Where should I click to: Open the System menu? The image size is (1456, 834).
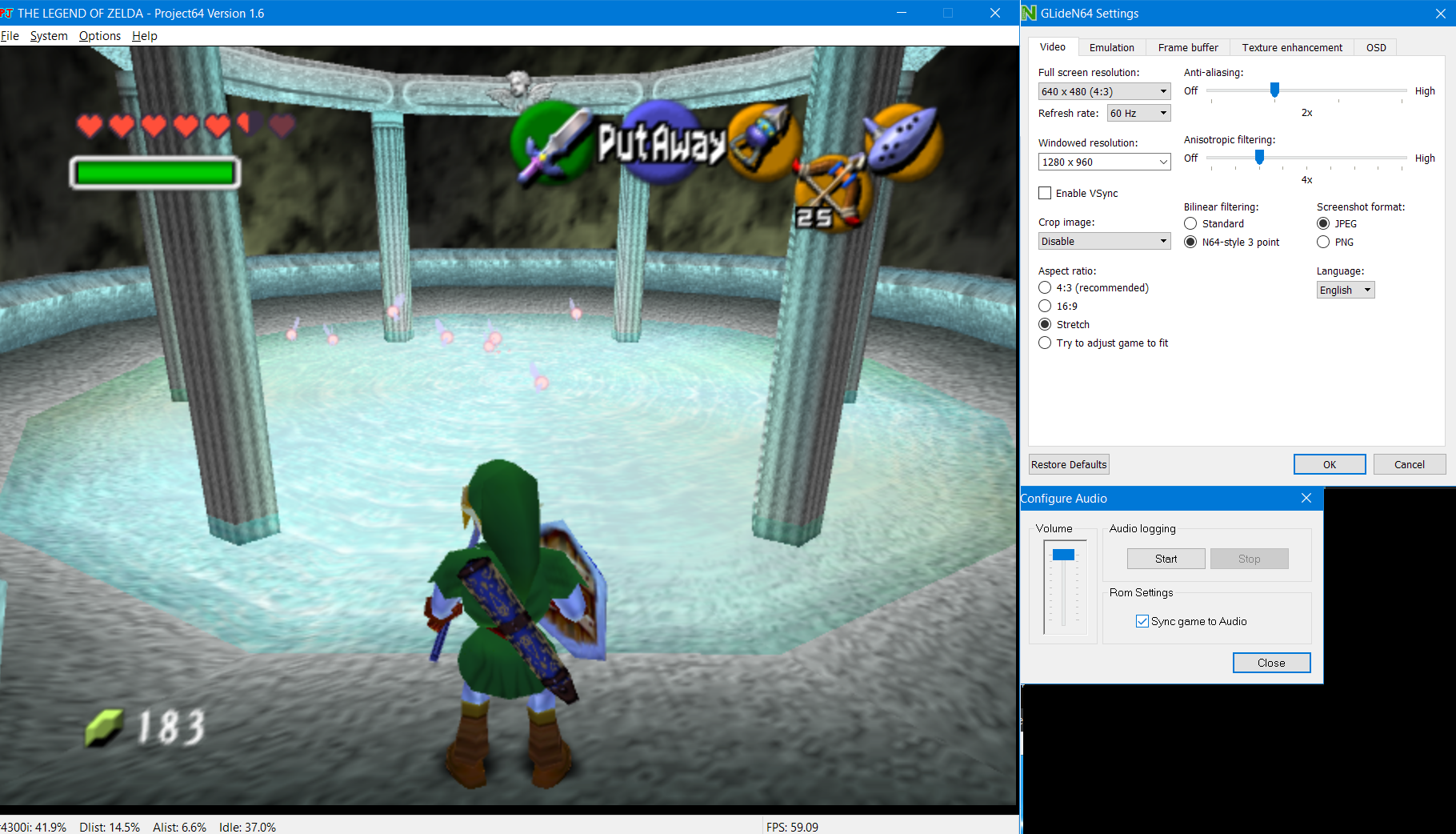49,36
